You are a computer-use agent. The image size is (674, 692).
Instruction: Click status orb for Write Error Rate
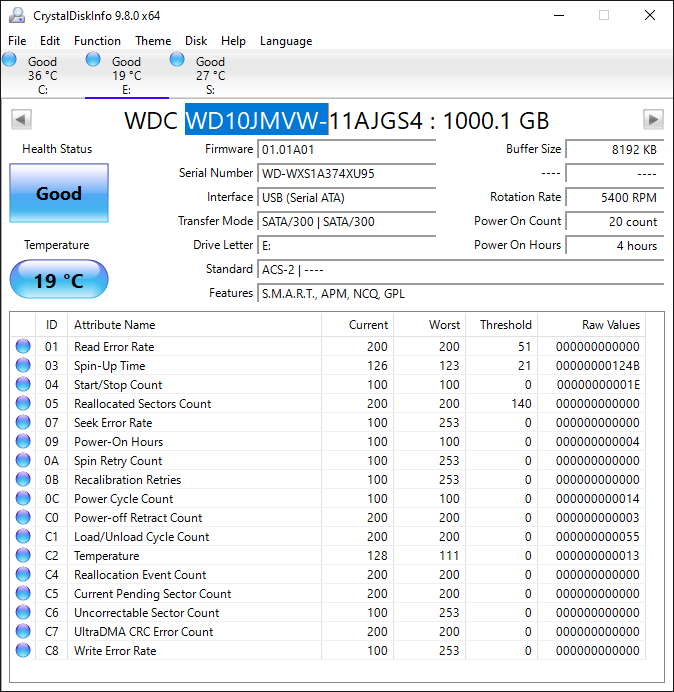(x=23, y=650)
